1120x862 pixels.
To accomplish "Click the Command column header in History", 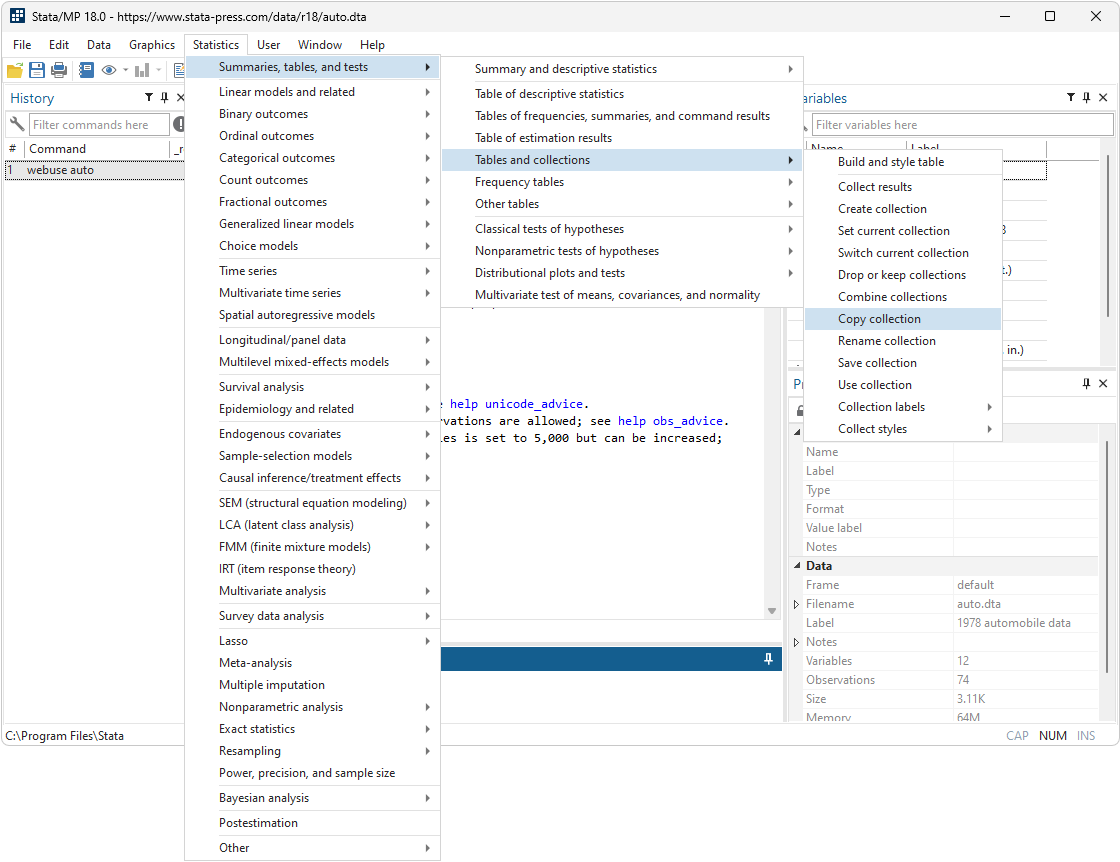I will click(x=97, y=149).
